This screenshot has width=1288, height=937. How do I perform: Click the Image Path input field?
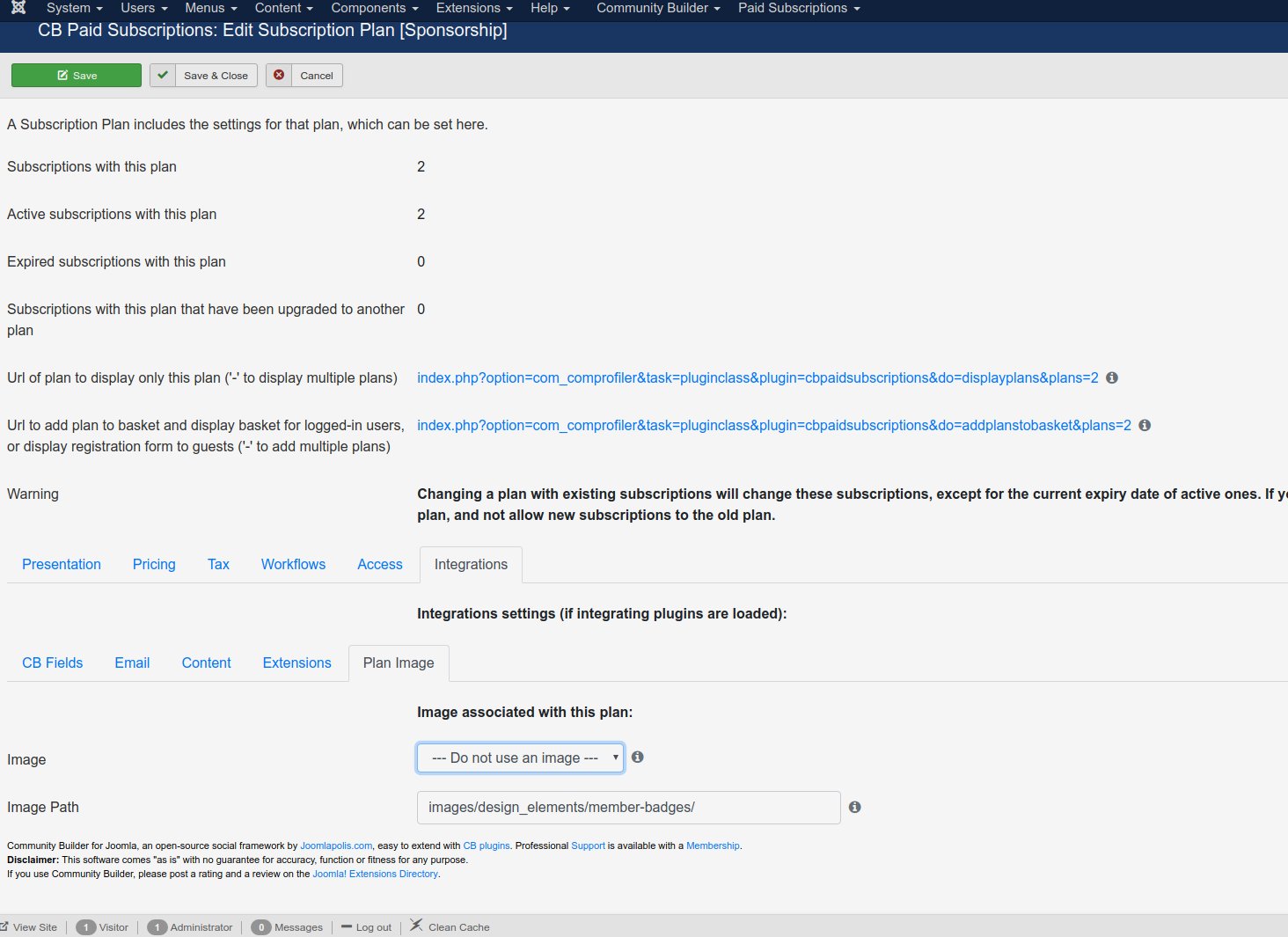click(x=629, y=807)
